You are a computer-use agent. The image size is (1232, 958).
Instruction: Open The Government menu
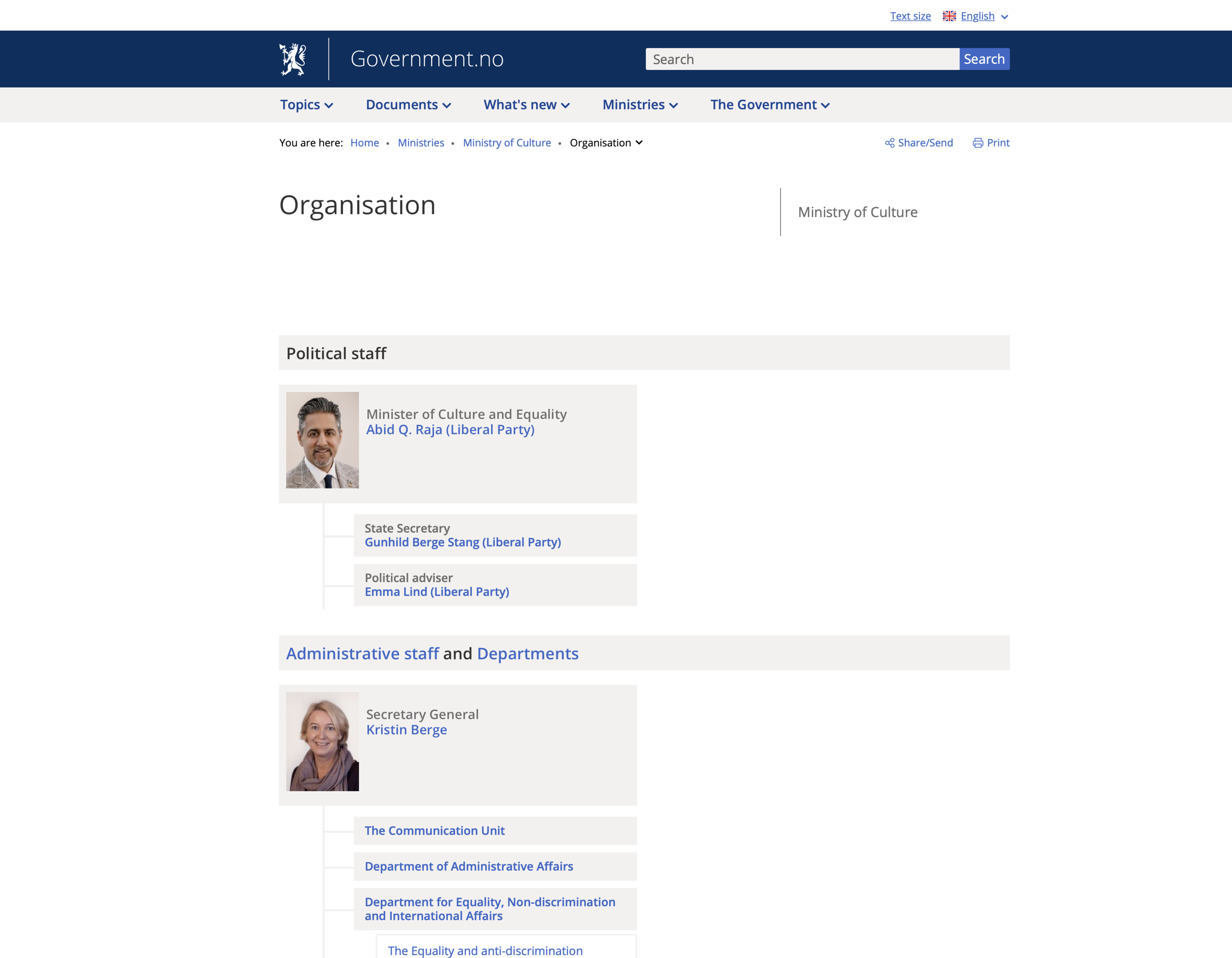(x=769, y=105)
